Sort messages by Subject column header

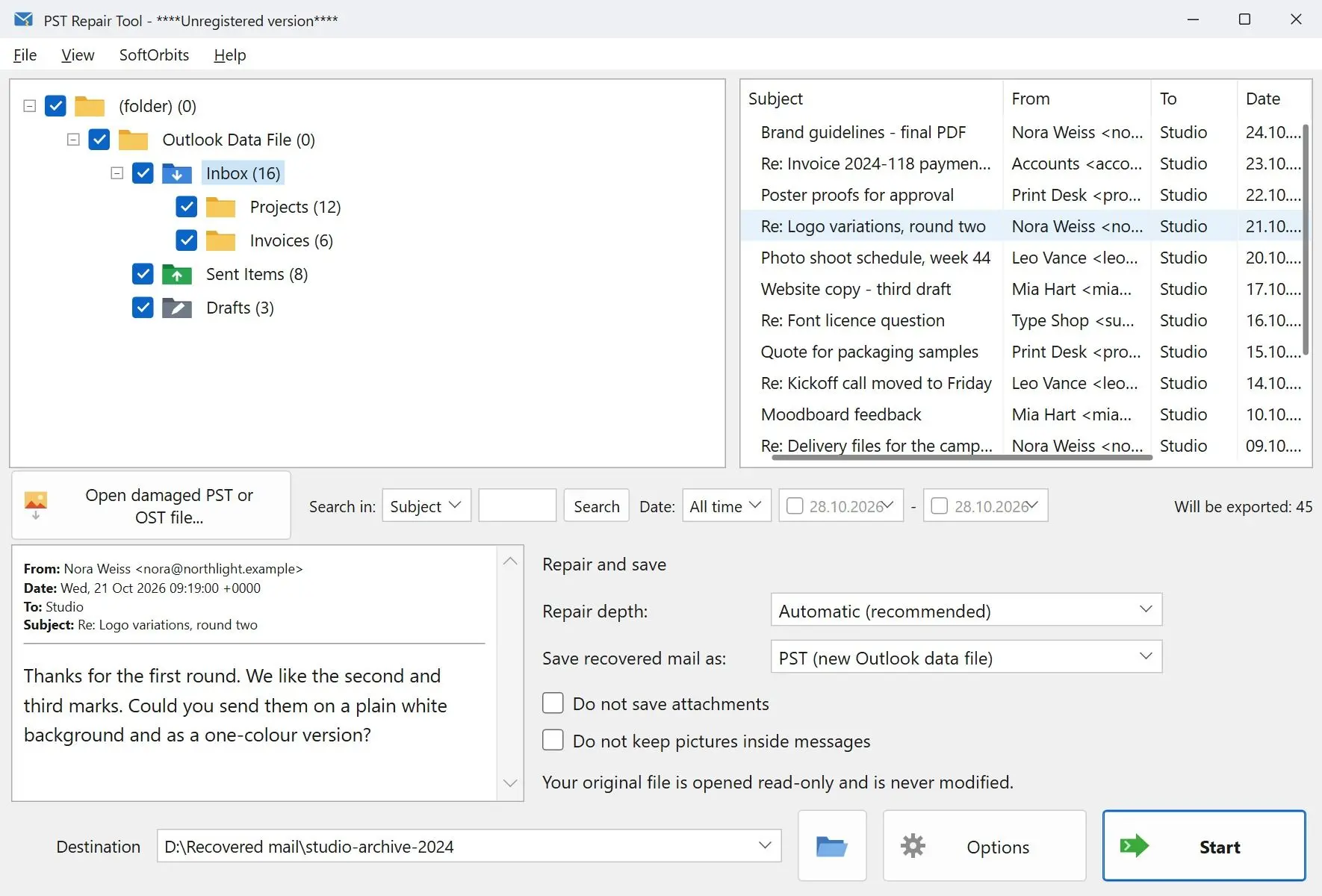[872, 99]
